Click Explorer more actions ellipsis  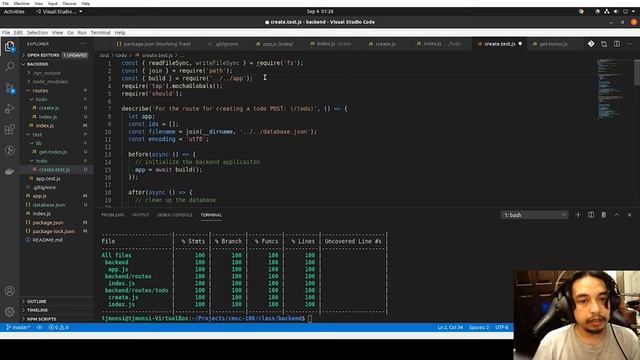83,44
